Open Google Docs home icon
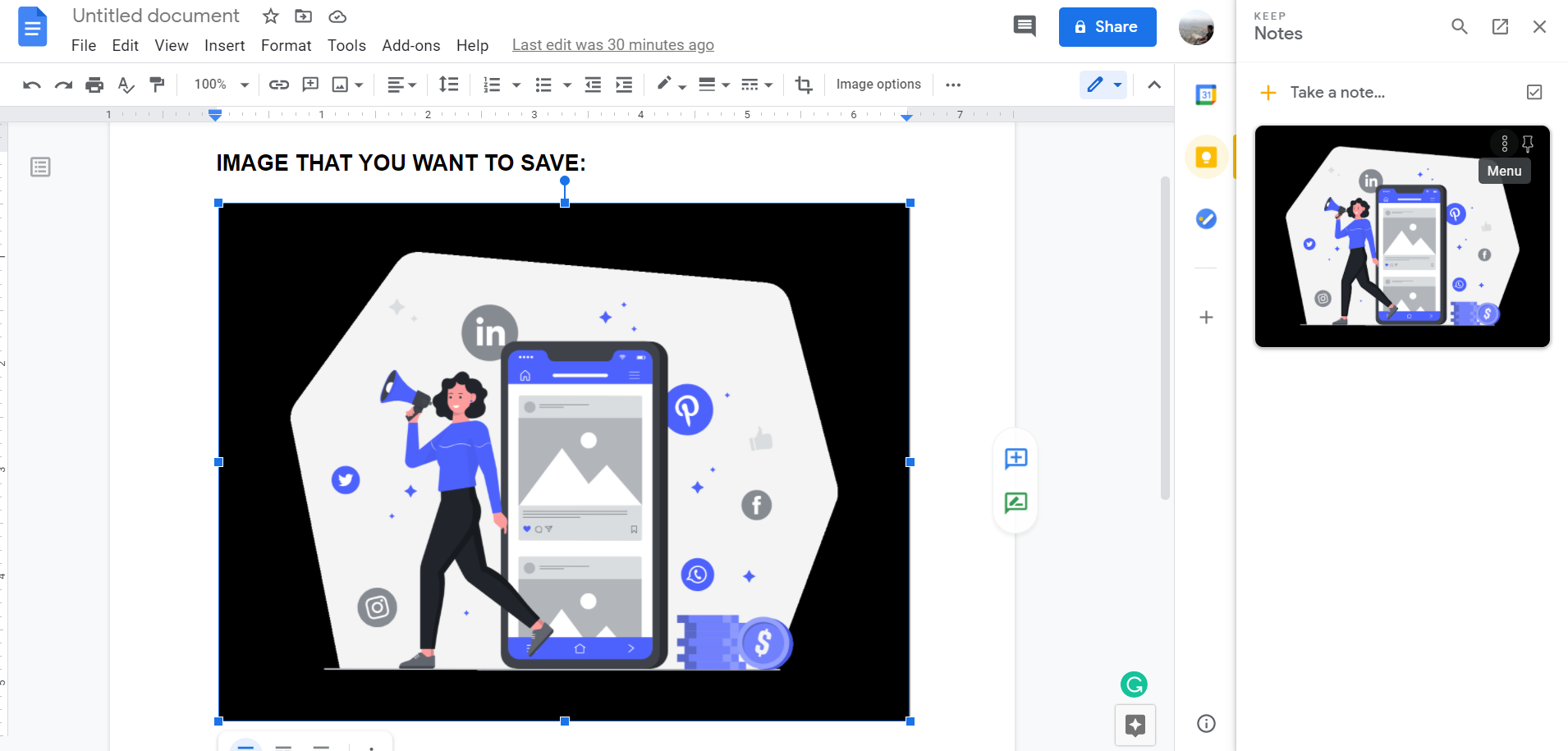This screenshot has width=1568, height=751. (32, 27)
